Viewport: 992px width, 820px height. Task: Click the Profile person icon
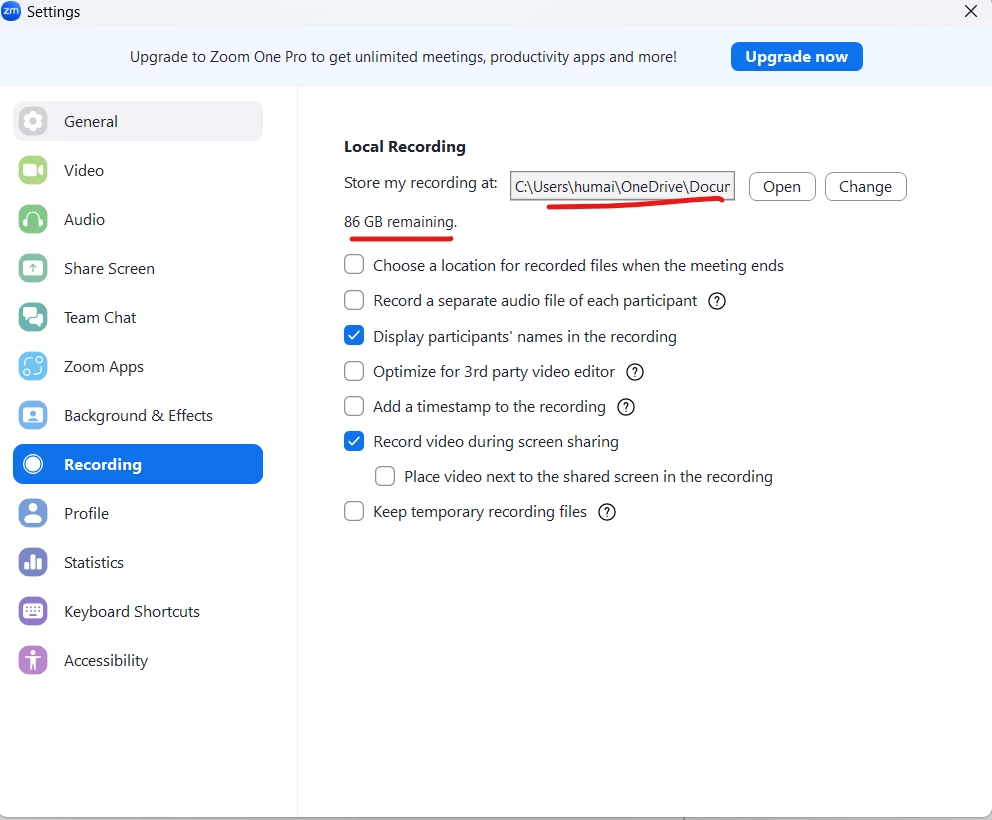[x=33, y=513]
